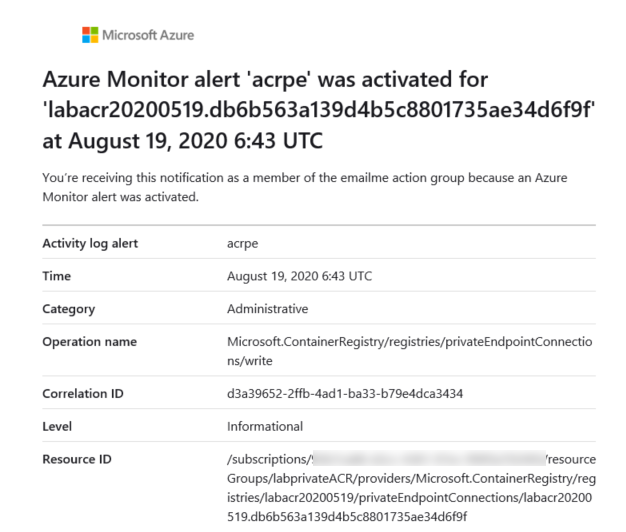Click the Resource ID label
The width and height of the screenshot is (626, 532).
tap(77, 459)
